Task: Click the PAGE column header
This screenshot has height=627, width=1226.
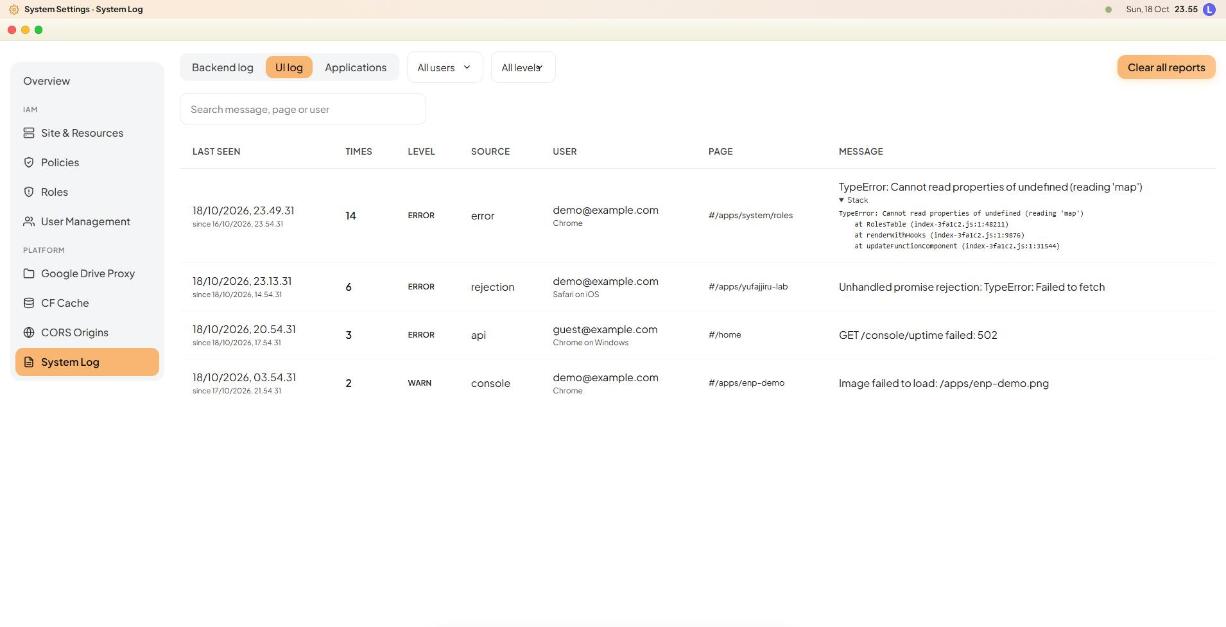Action: pyautogui.click(x=720, y=152)
